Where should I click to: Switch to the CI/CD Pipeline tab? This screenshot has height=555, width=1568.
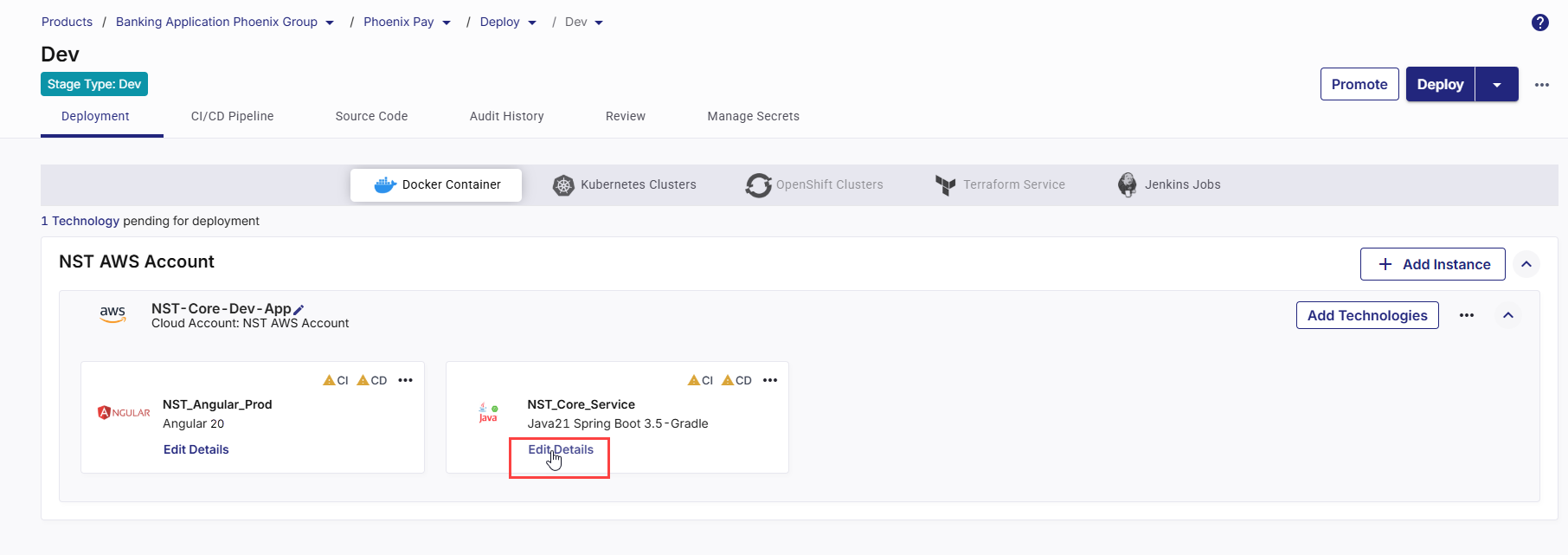pyautogui.click(x=232, y=116)
